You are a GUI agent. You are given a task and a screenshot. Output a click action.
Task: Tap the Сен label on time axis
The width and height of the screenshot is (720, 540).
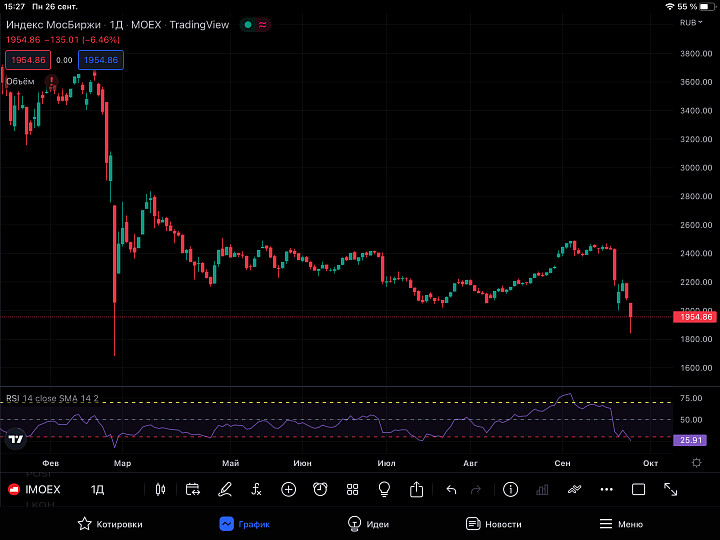point(562,463)
